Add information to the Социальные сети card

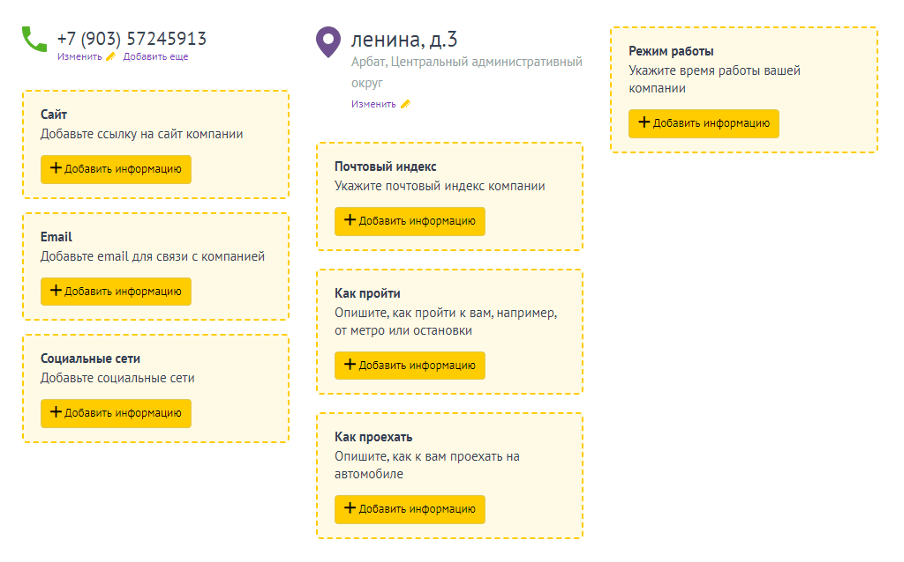tap(115, 413)
